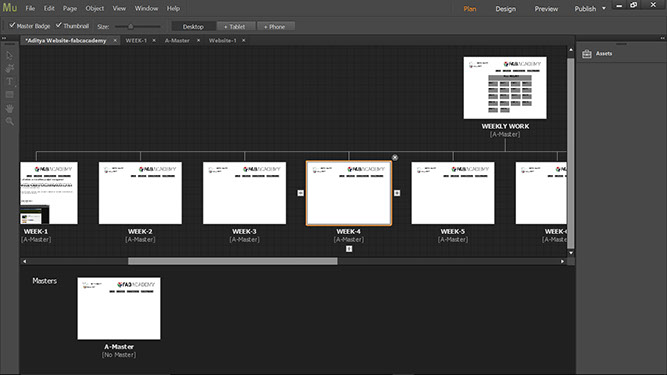Collapse the left tool panel arrows
667x375 pixels.
(4, 38)
